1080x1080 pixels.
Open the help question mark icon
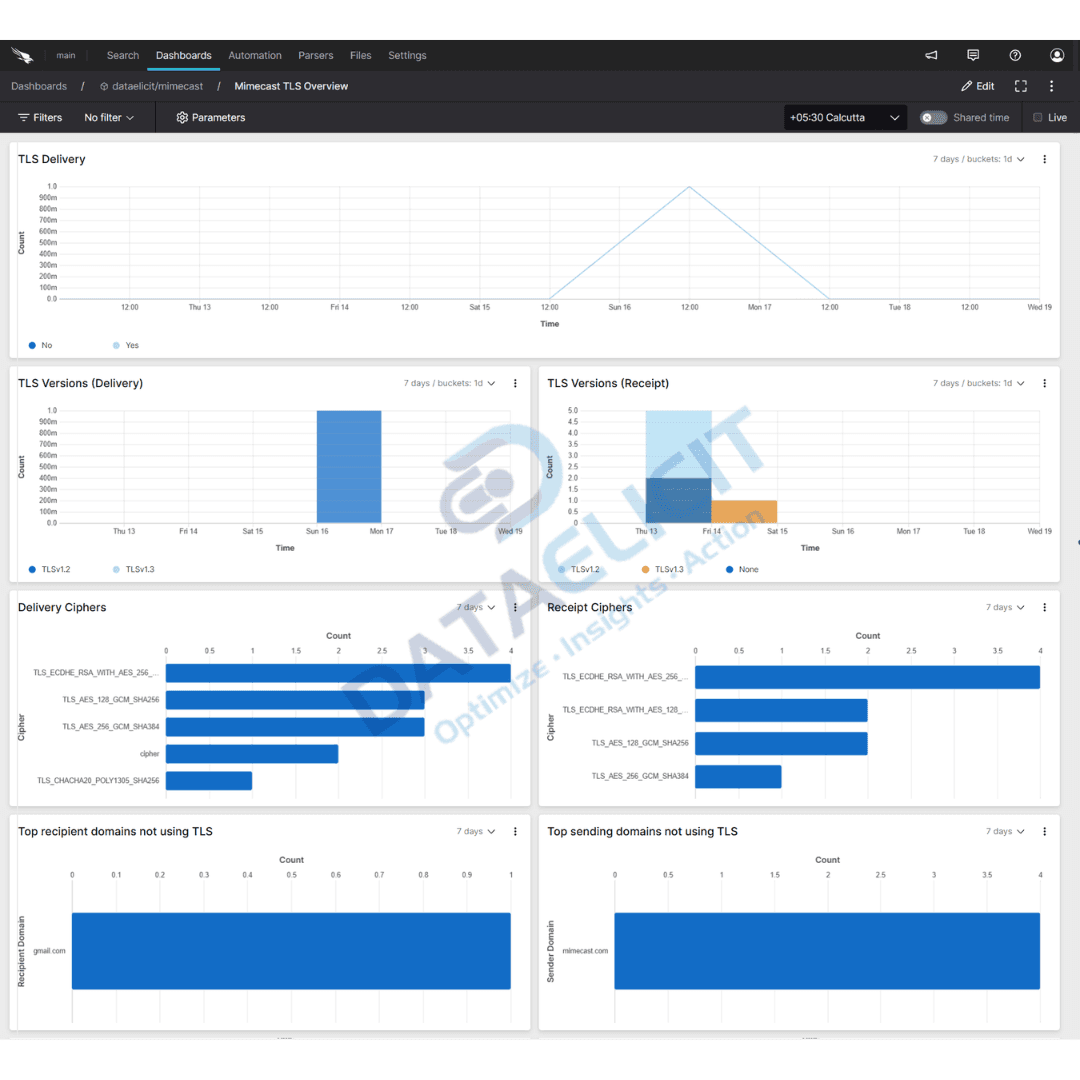[x=1015, y=55]
